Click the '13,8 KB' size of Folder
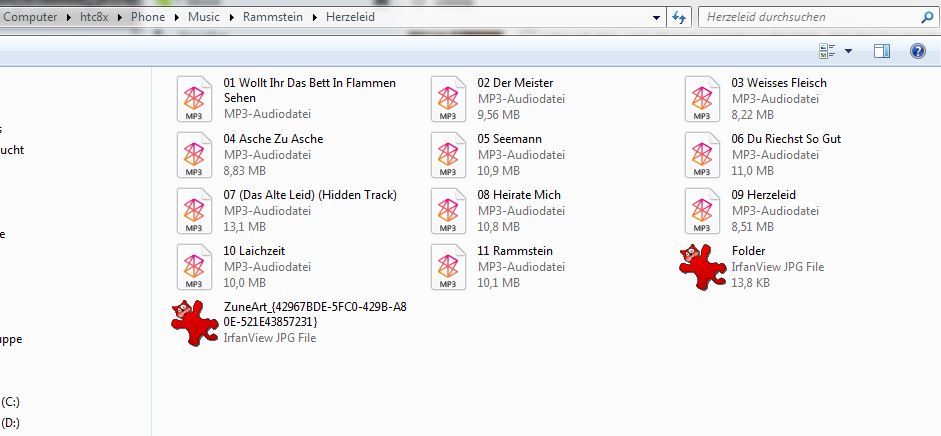The width and height of the screenshot is (941, 436). coord(750,282)
